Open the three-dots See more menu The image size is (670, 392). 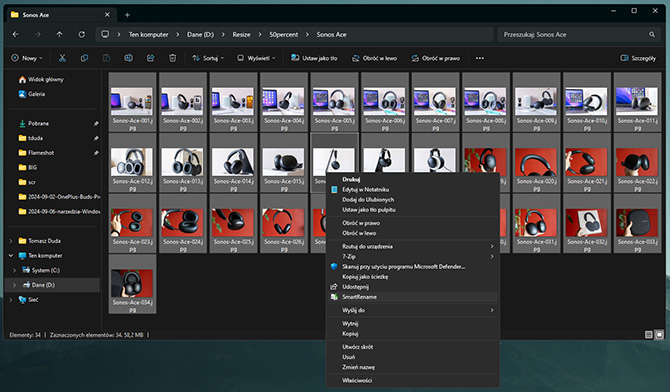tap(480, 58)
